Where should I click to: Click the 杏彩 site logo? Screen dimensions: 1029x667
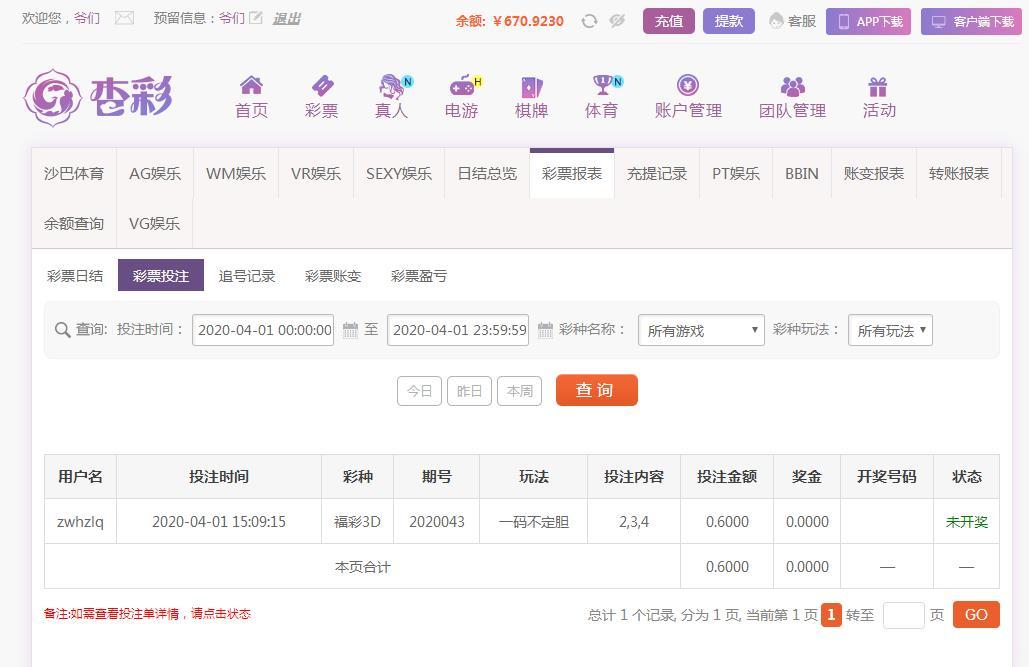pos(98,98)
